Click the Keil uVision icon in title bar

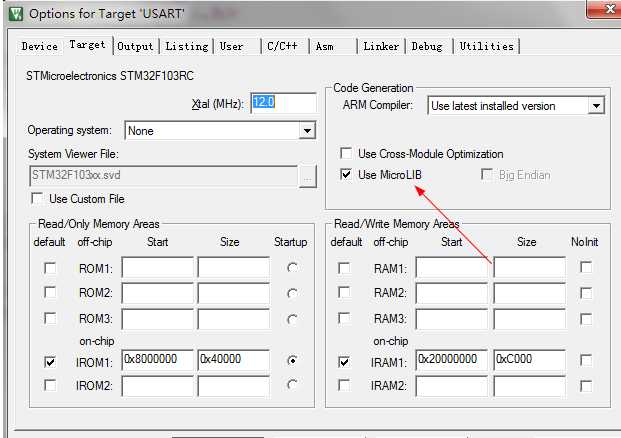click(x=16, y=14)
